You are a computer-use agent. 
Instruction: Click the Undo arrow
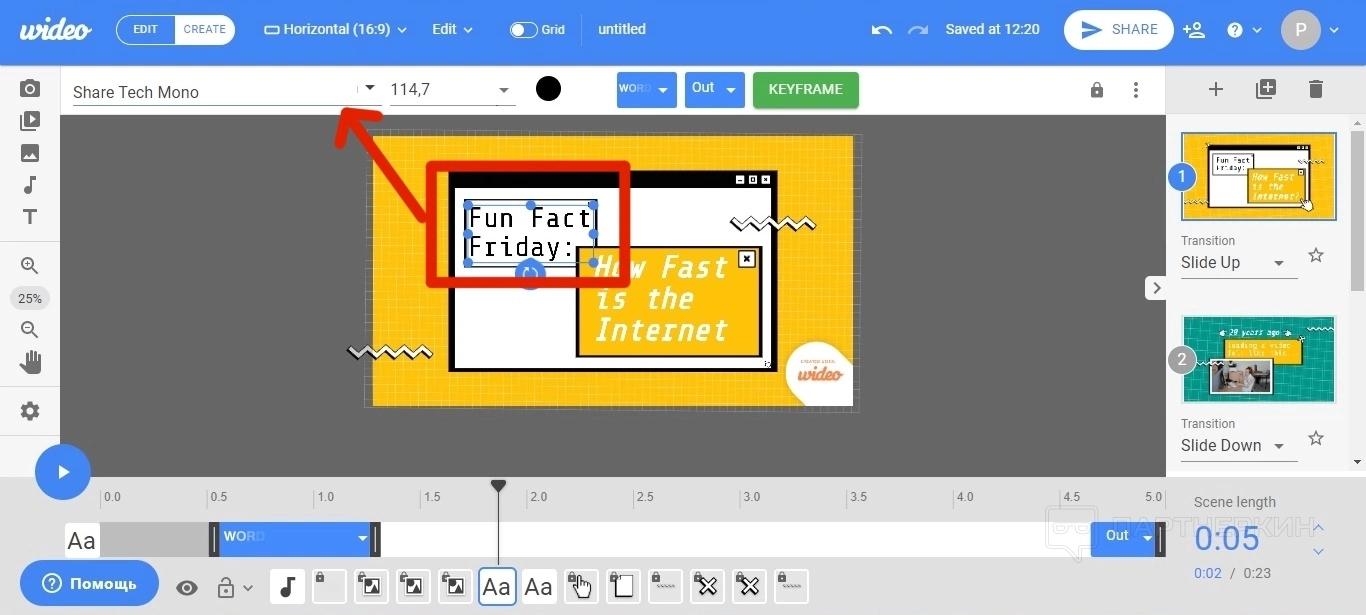coord(881,30)
